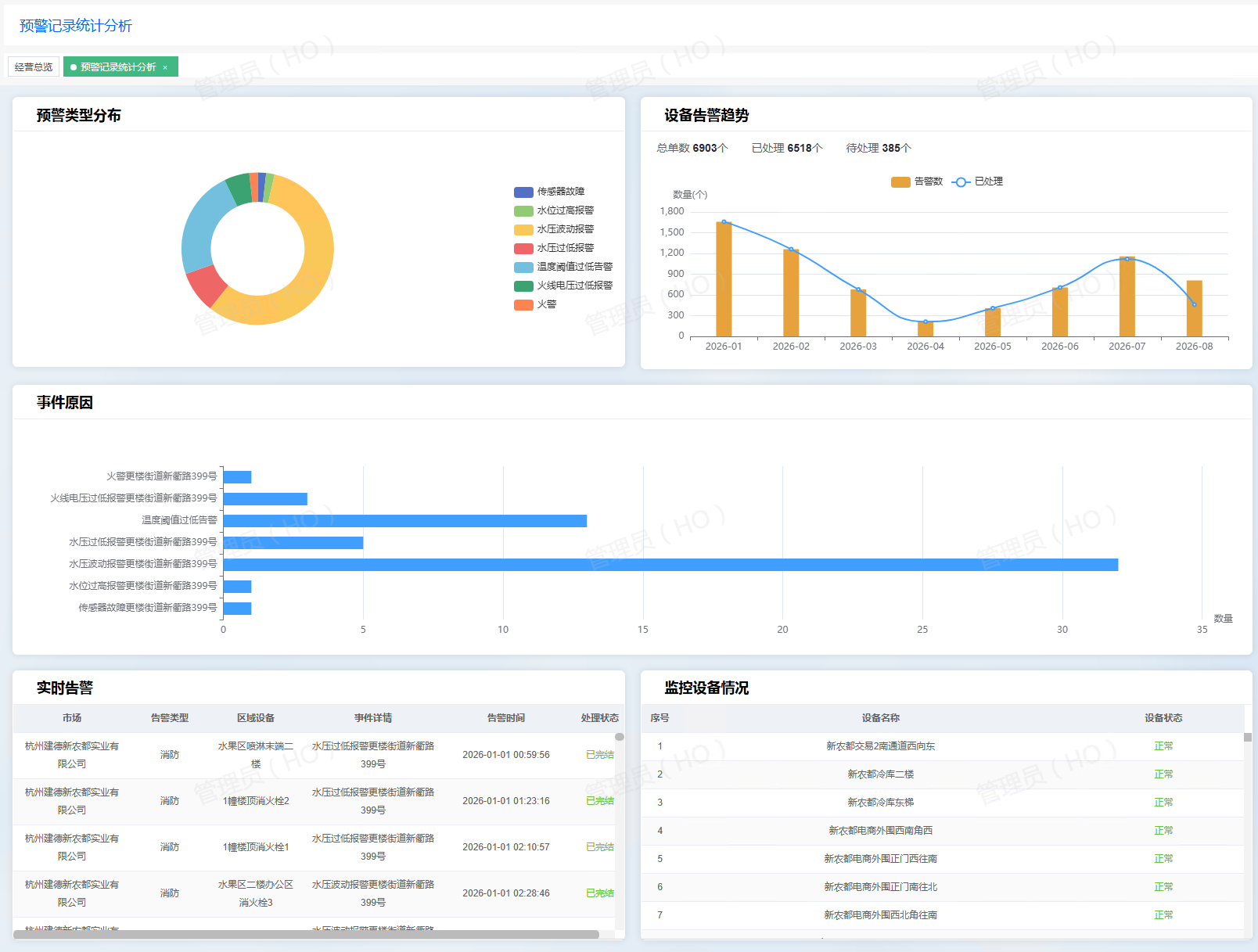Image resolution: width=1258 pixels, height=952 pixels.
Task: Toggle the 水压波动报警 legend swatch
Action: point(523,229)
